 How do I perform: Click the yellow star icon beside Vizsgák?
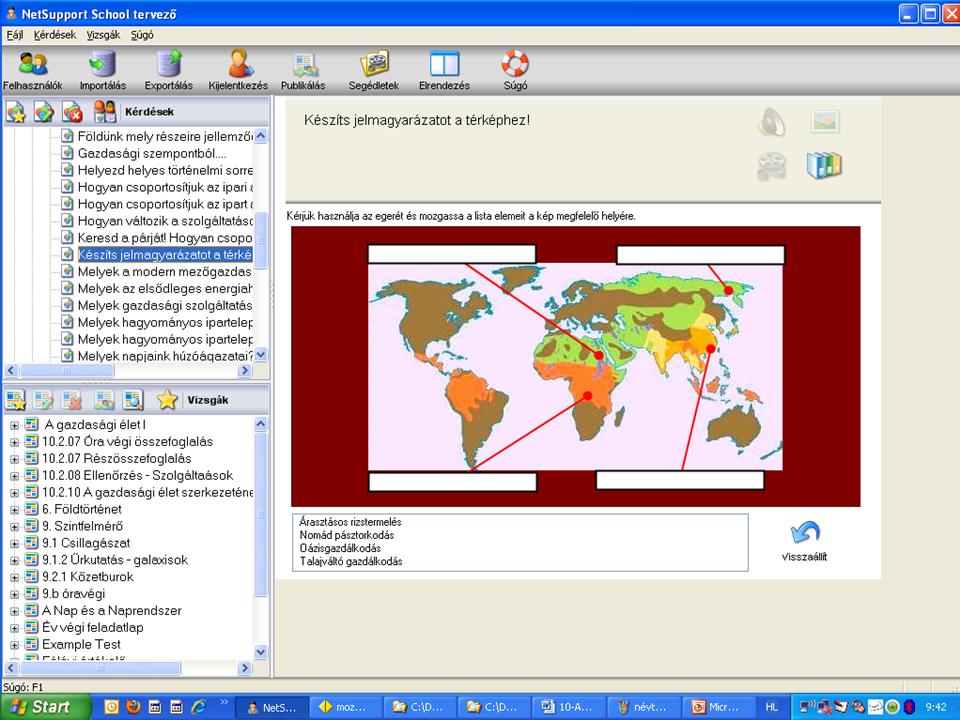(x=167, y=400)
